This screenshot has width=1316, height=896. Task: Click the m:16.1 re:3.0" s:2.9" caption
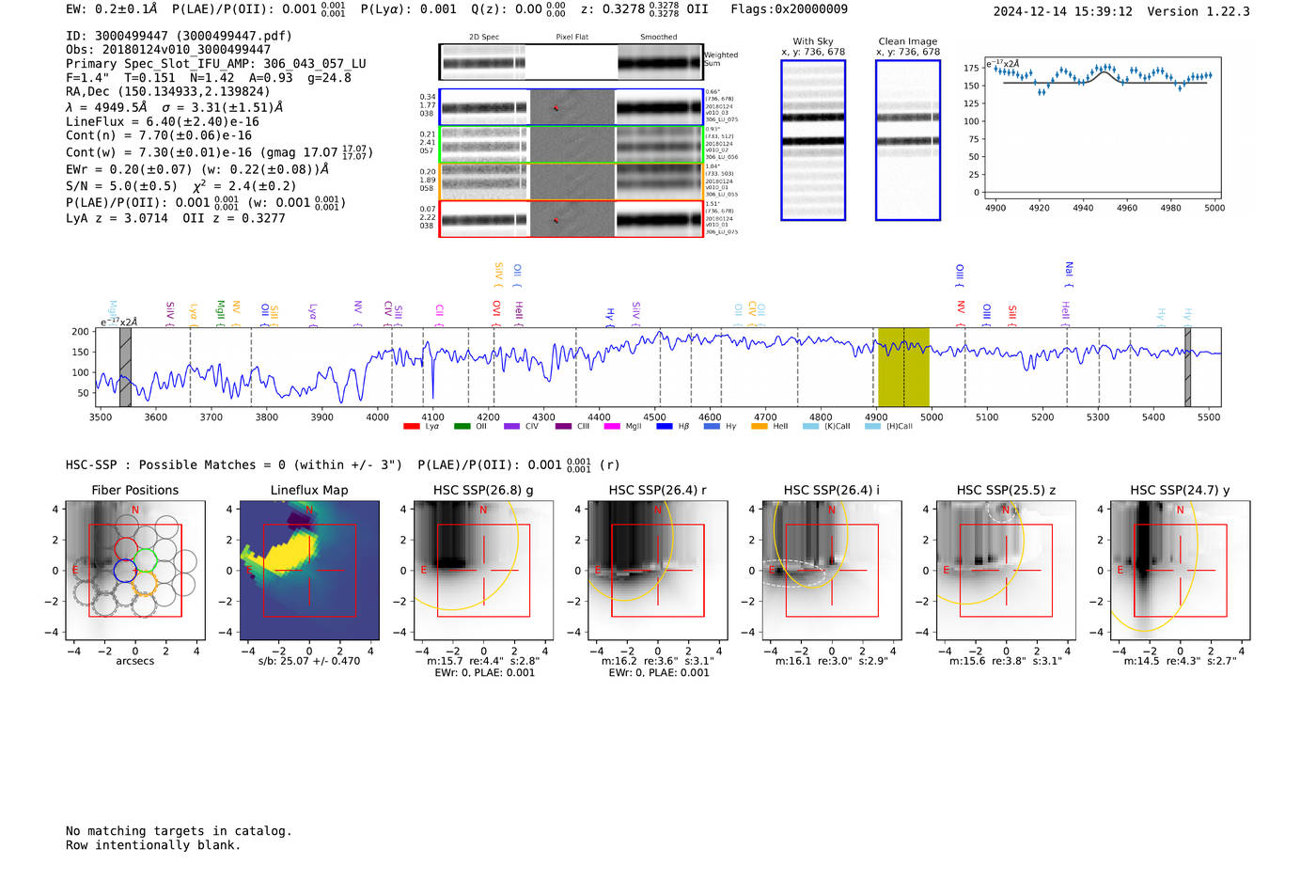pos(832,661)
